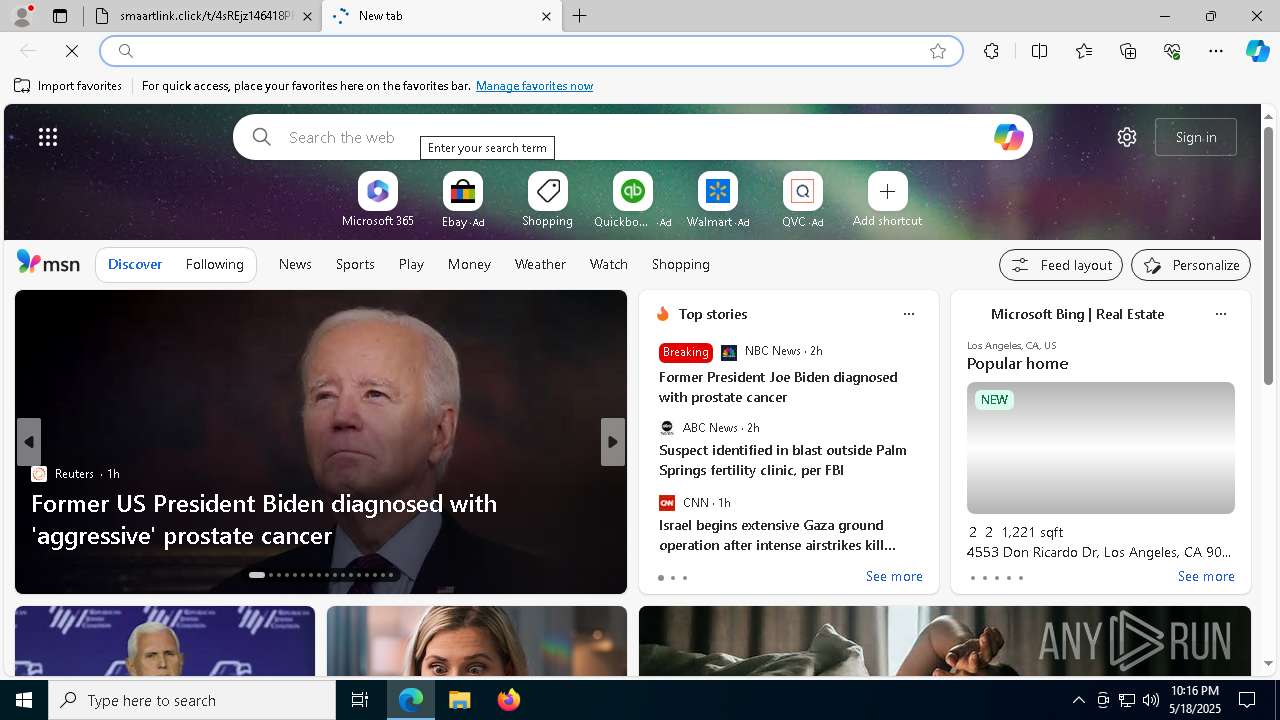The width and height of the screenshot is (1280, 720).
Task: Open the Ebay ad shortcut
Action: pyautogui.click(x=463, y=200)
